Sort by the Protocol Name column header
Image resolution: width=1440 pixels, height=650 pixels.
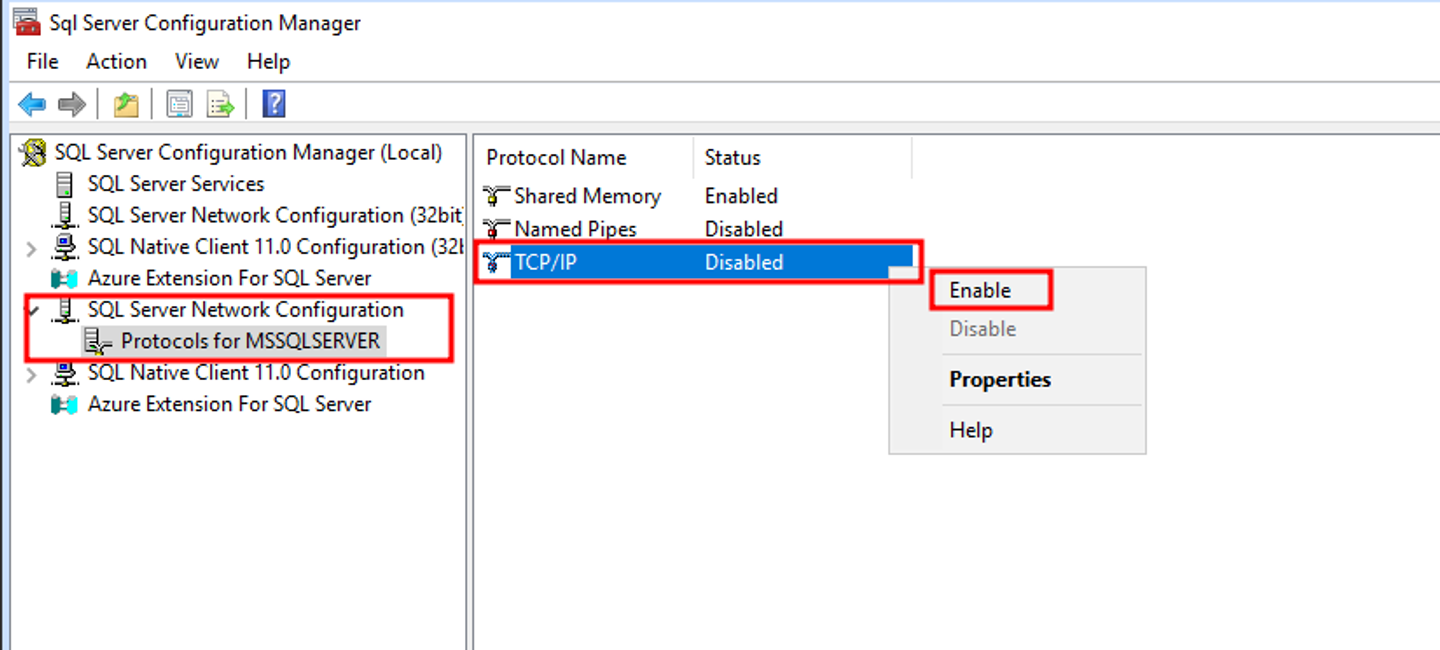pyautogui.click(x=584, y=158)
